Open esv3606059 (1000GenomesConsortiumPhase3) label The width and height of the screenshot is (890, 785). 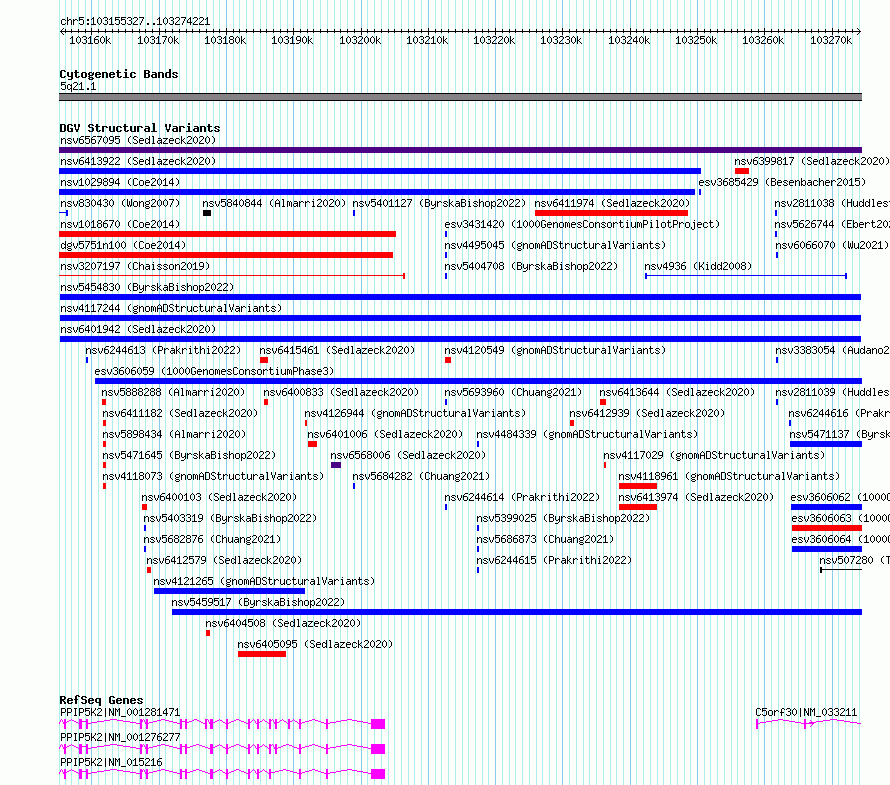coord(214,371)
